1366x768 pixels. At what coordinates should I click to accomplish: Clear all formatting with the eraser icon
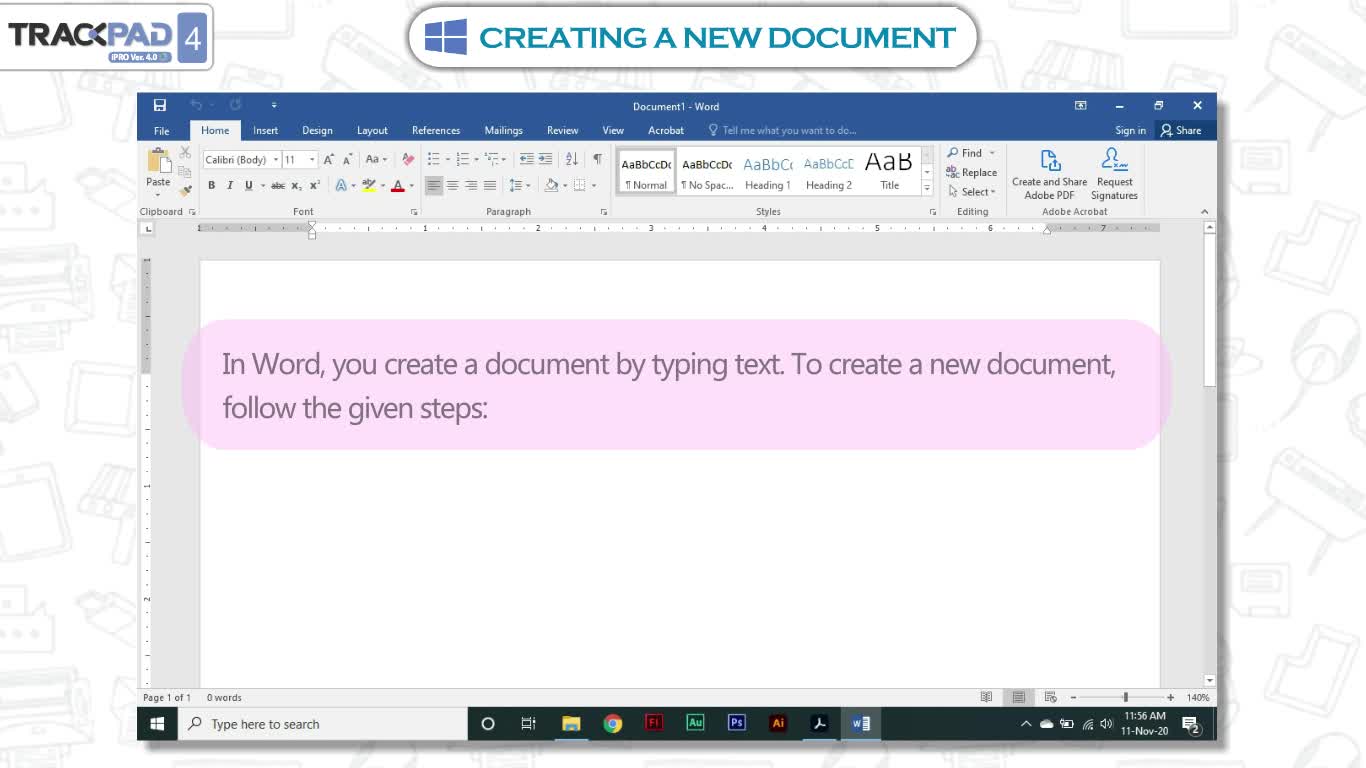pyautogui.click(x=408, y=159)
